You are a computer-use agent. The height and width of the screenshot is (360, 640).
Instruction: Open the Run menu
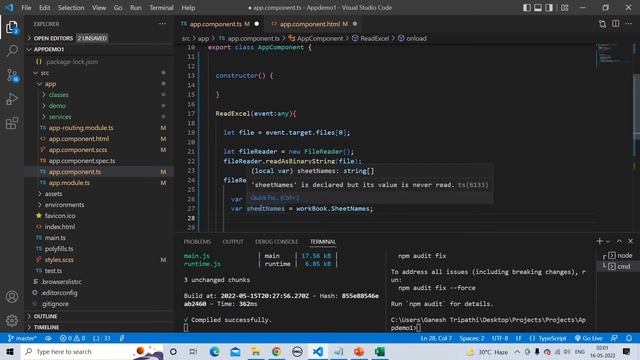pyautogui.click(x=136, y=8)
